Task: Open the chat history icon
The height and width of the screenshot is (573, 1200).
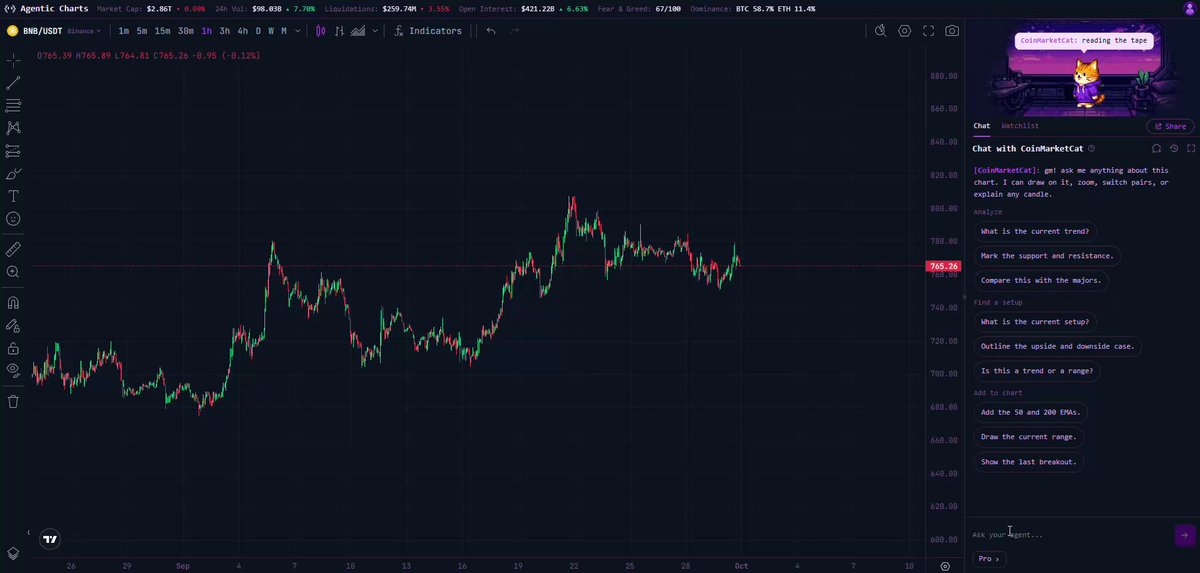Action: 1174,148
